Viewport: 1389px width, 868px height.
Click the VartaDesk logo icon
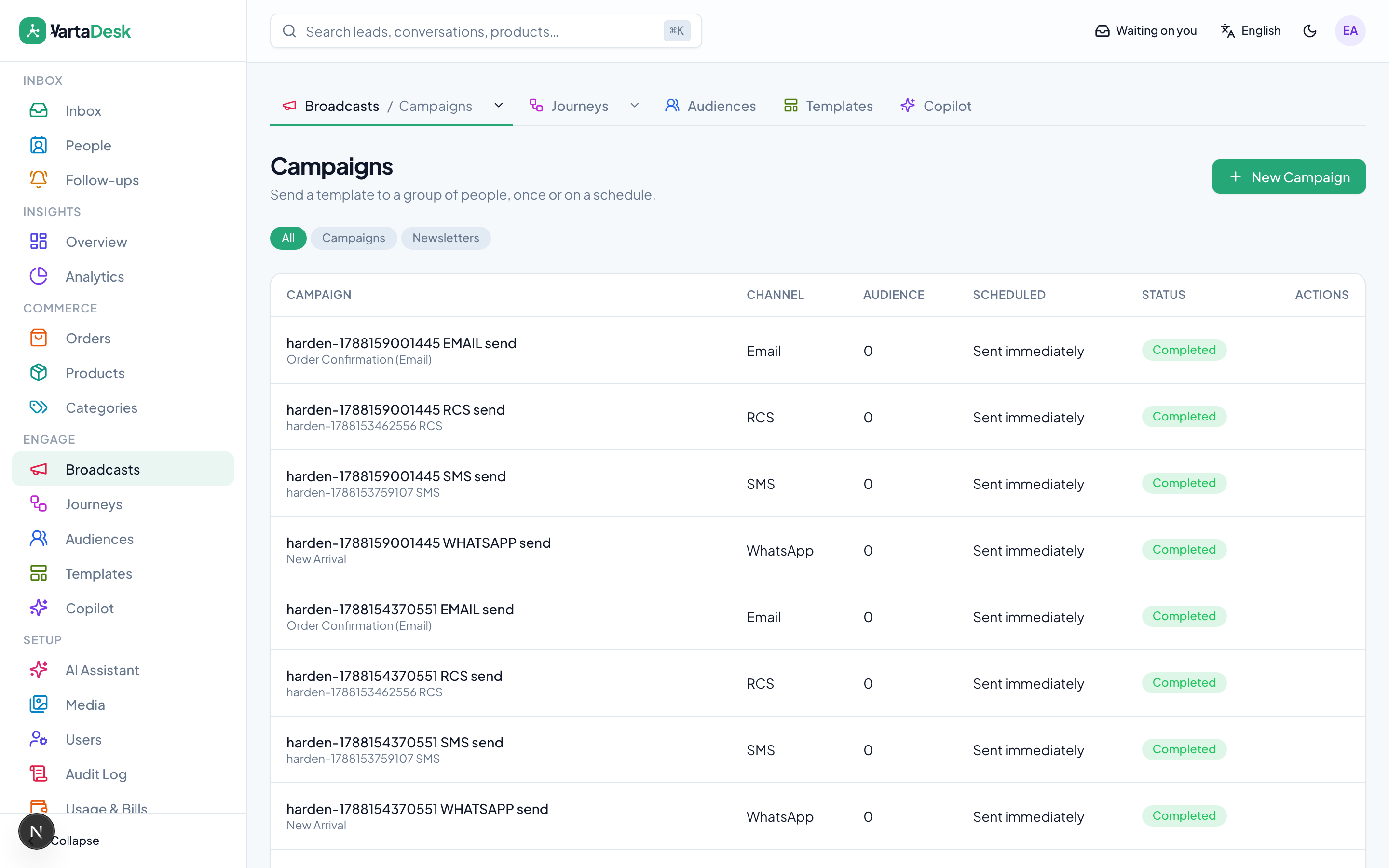pyautogui.click(x=33, y=31)
